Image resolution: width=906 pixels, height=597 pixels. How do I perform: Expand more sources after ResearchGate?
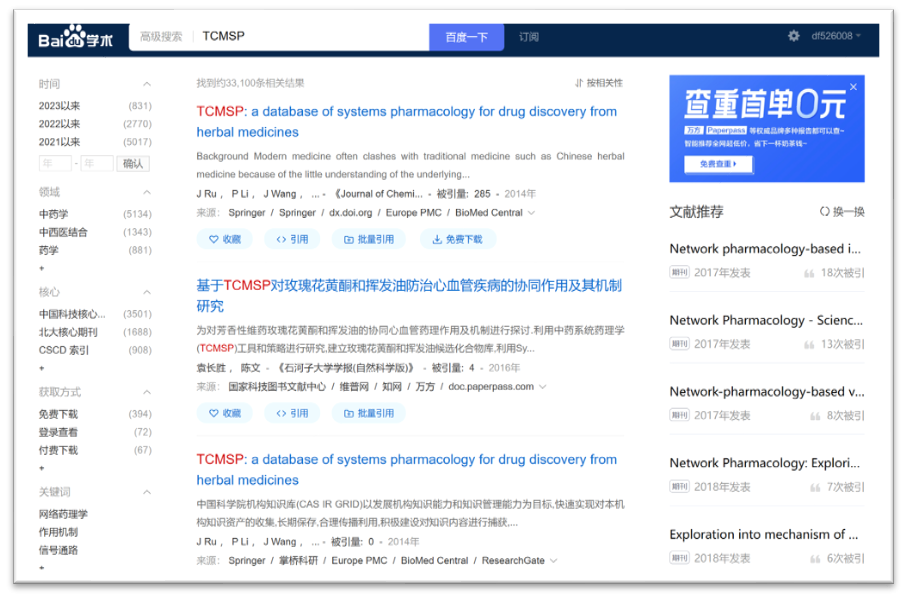(554, 561)
